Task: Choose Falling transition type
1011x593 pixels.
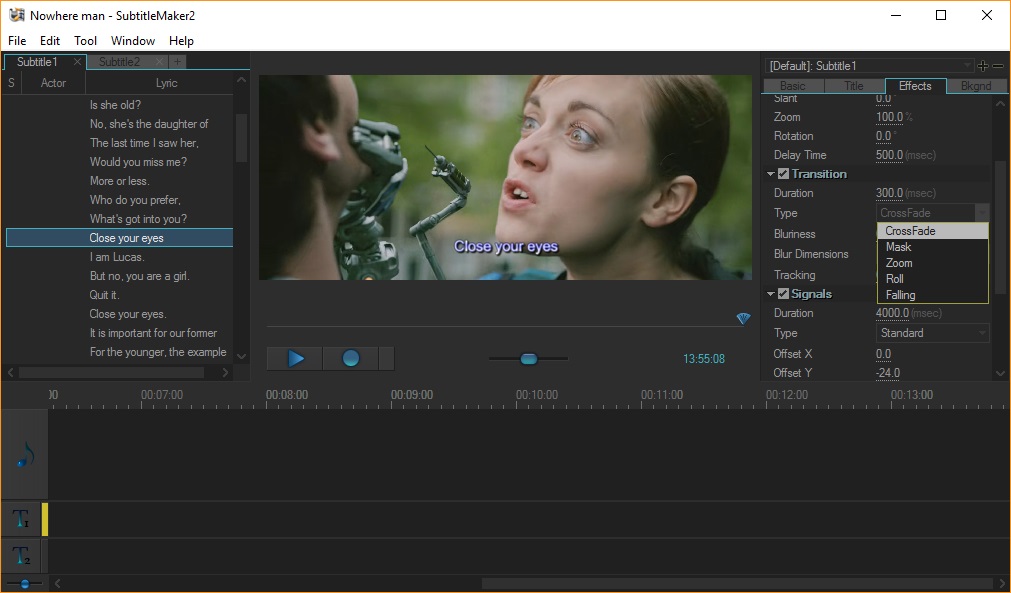Action: pyautogui.click(x=932, y=295)
